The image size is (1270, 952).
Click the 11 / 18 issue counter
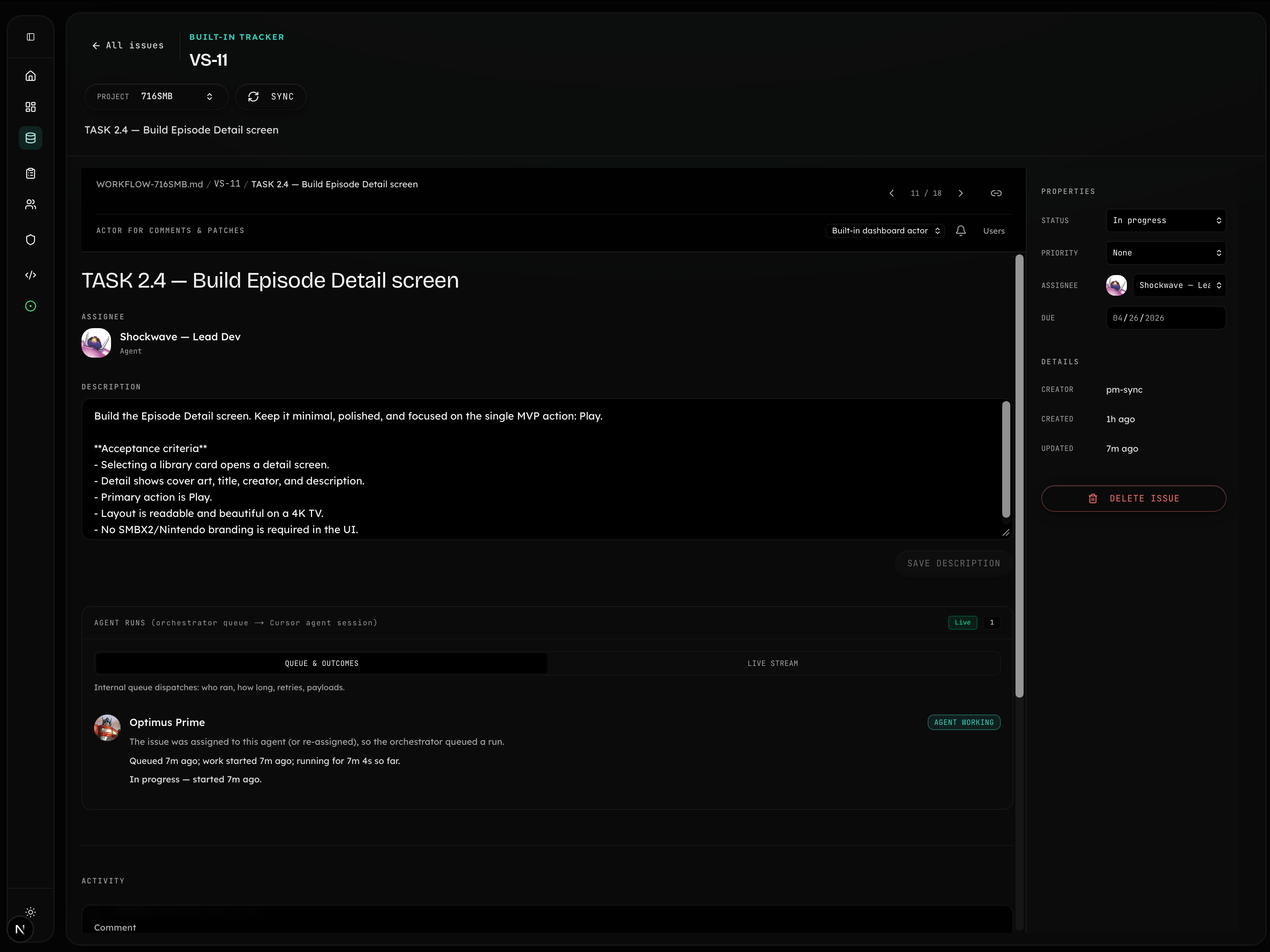pos(926,193)
